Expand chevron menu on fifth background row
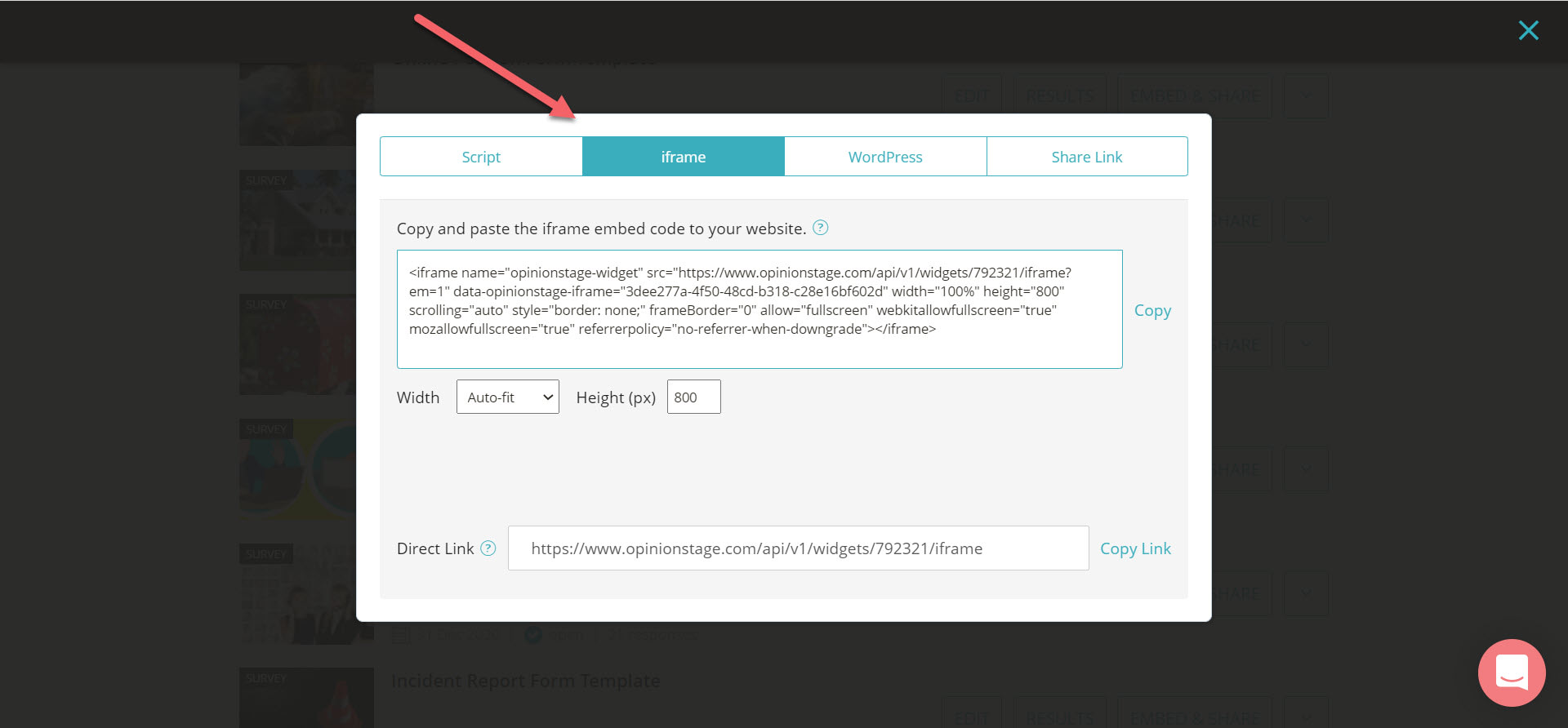Screen dimensions: 1568x728 point(1306,594)
